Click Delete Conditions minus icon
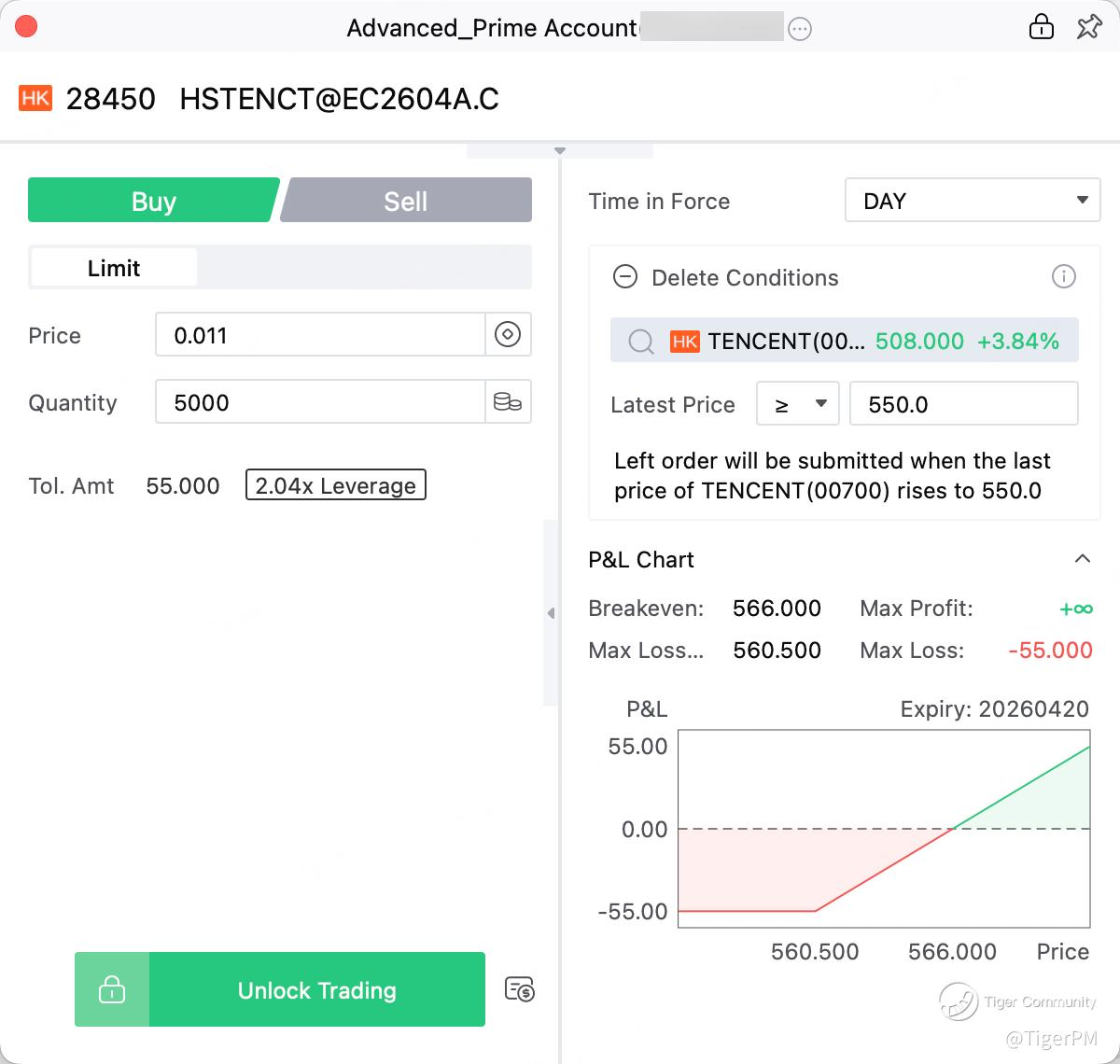The height and width of the screenshot is (1064, 1120). (x=624, y=277)
